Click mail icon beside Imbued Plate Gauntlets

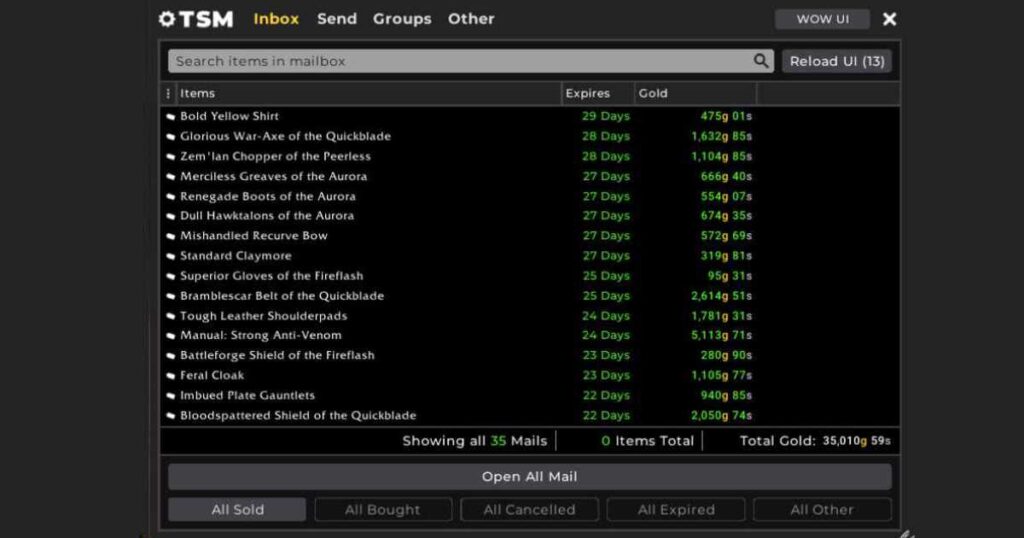click(x=171, y=396)
